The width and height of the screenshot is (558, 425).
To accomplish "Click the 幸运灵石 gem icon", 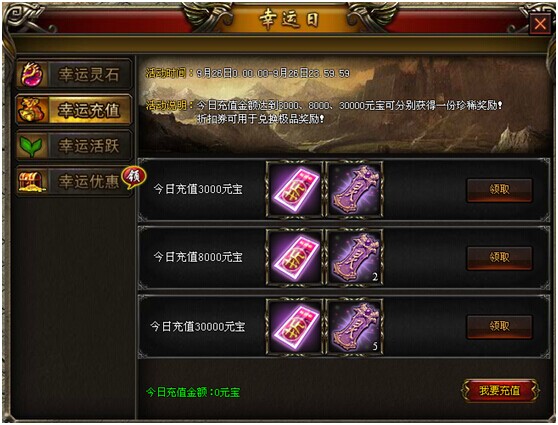I will click(32, 74).
